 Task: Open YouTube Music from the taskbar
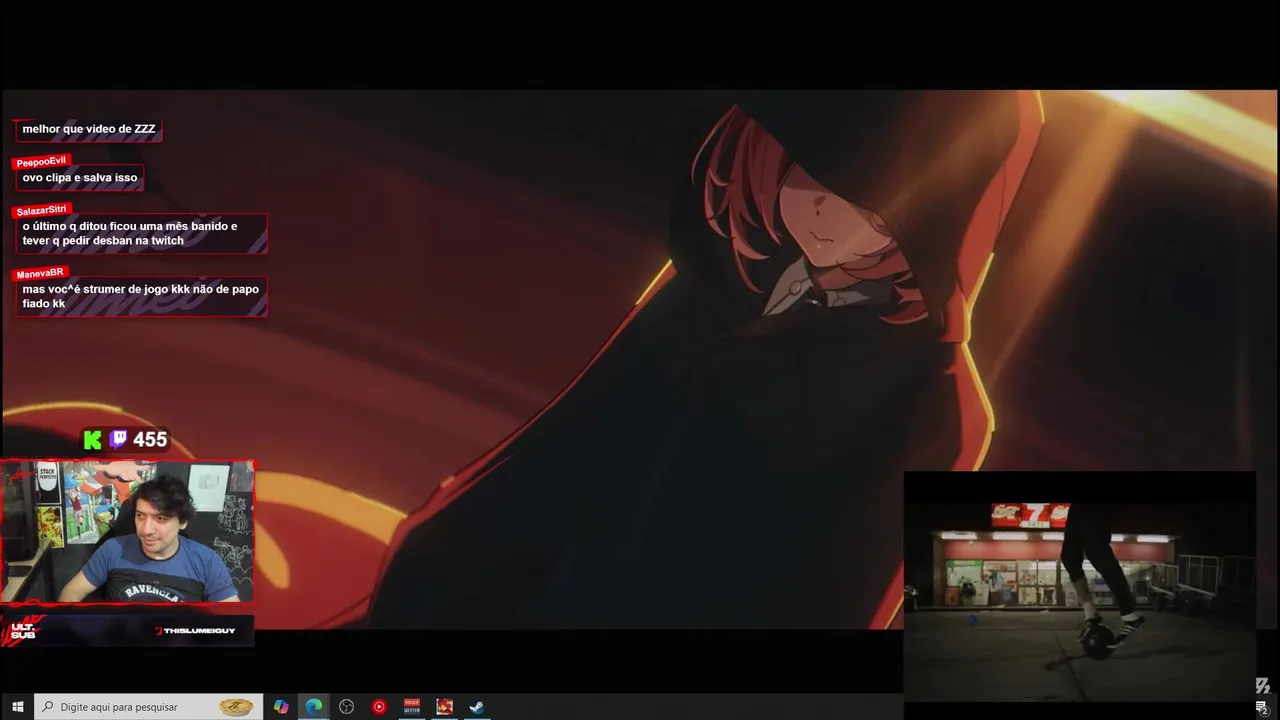click(379, 707)
